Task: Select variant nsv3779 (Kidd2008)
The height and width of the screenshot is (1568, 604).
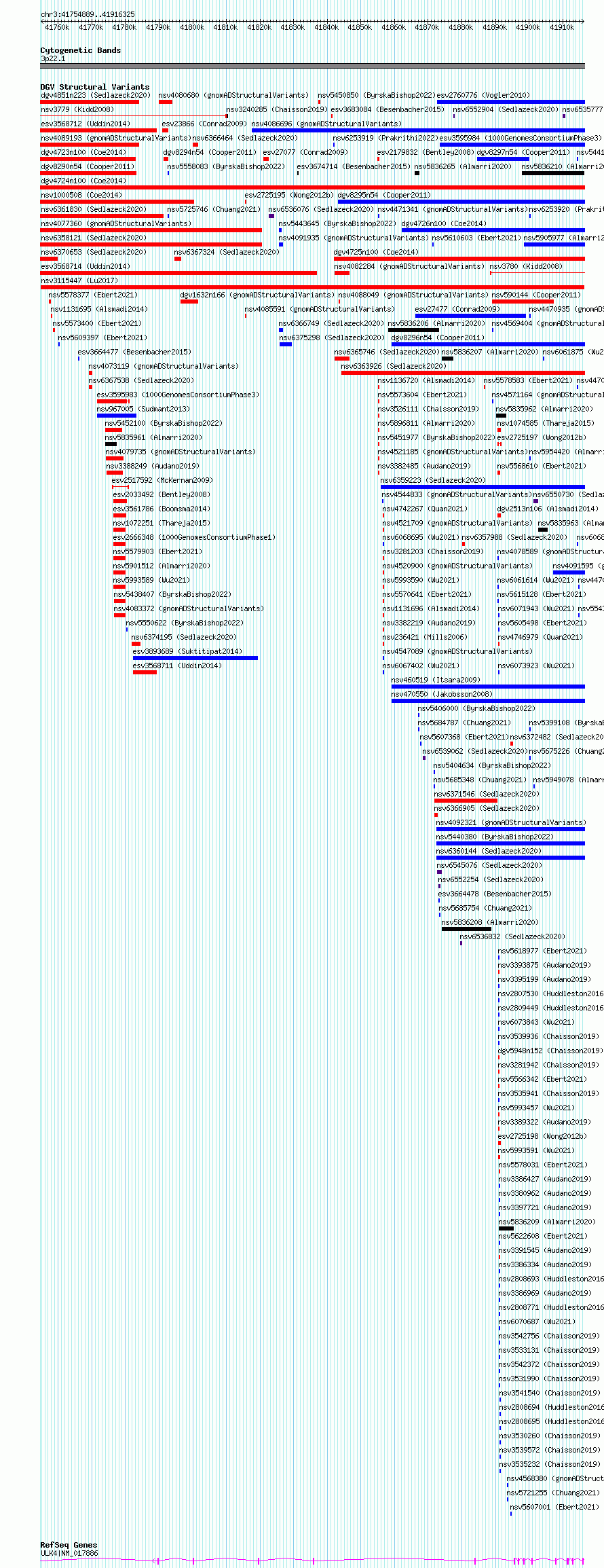Action: tap(77, 109)
